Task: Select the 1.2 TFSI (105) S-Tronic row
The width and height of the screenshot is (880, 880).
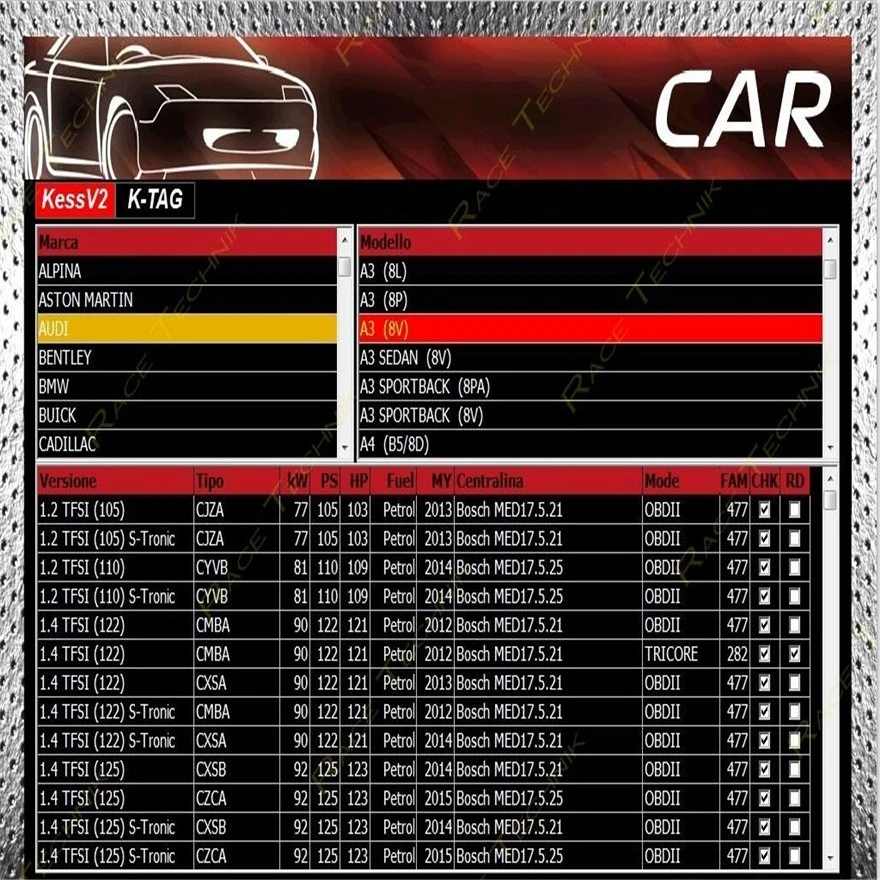Action: 423,539
